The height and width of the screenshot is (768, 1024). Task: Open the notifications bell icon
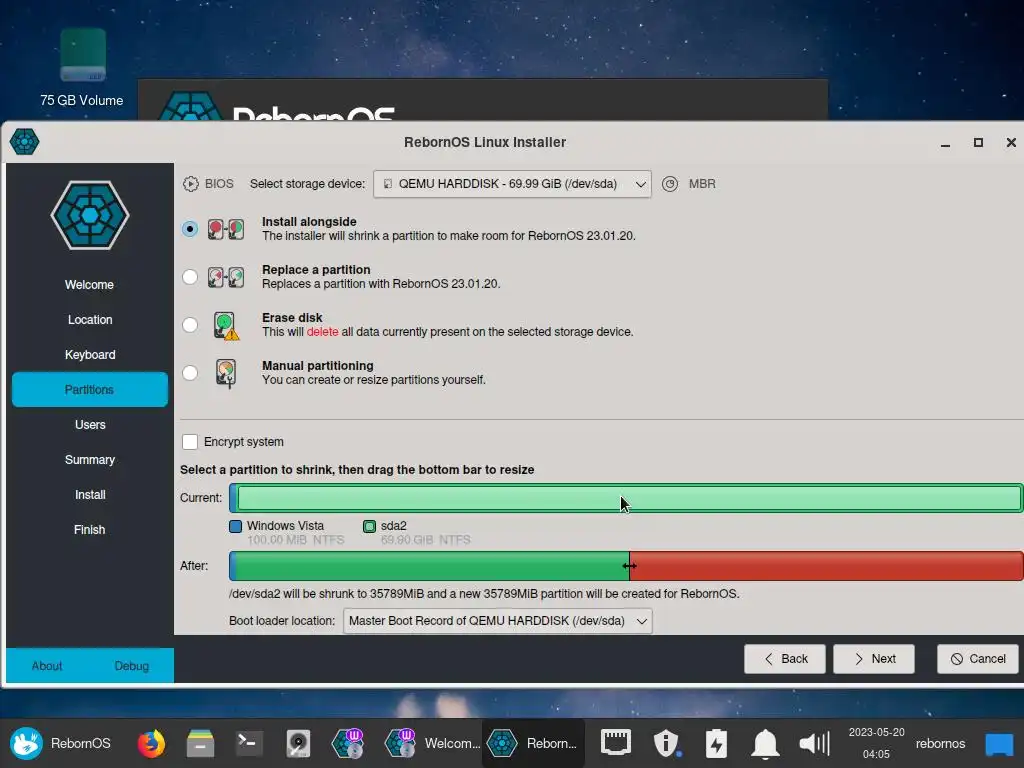[765, 743]
